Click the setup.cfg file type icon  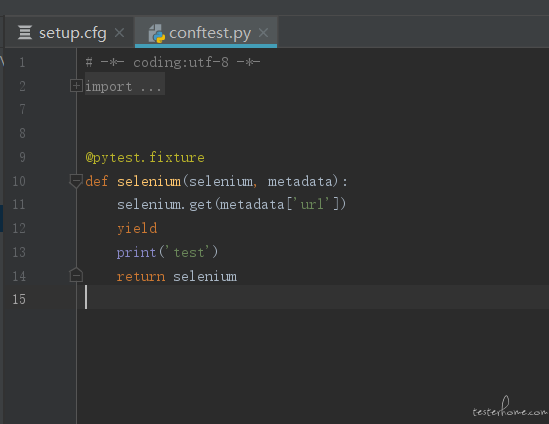[25, 33]
